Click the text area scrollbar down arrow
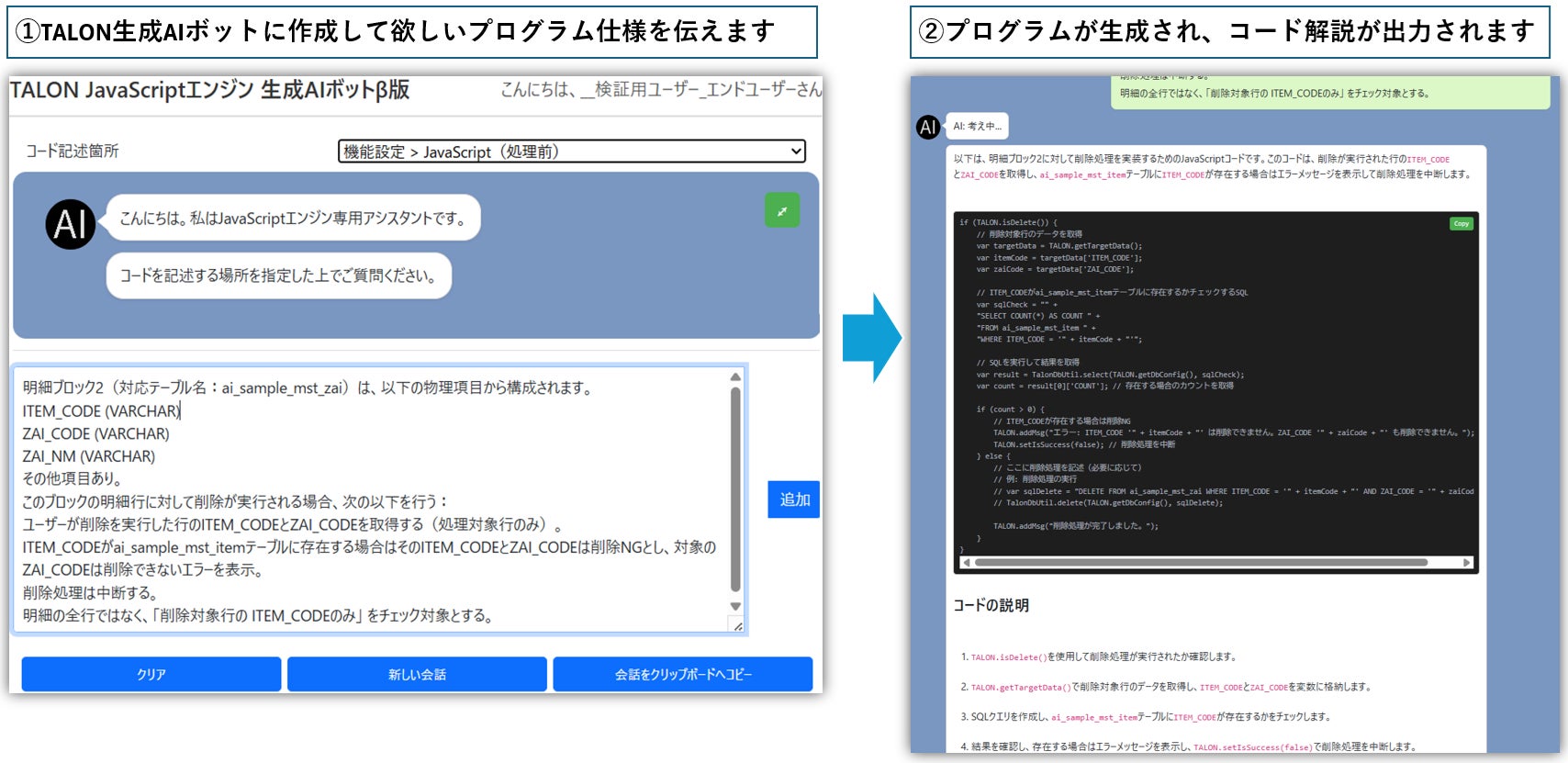This screenshot has width=1568, height=763. [x=735, y=606]
